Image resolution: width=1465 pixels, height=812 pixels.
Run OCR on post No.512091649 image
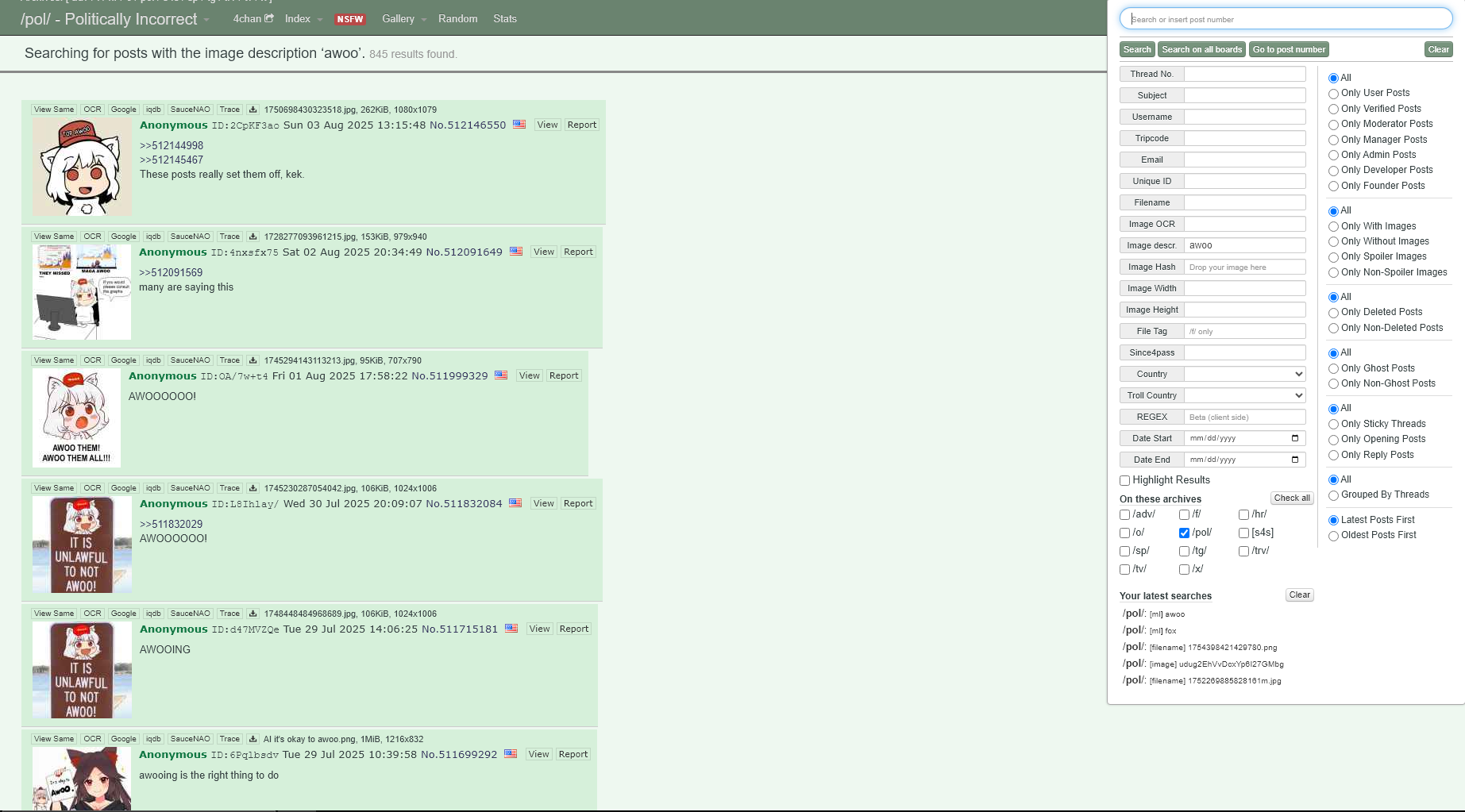tap(93, 237)
